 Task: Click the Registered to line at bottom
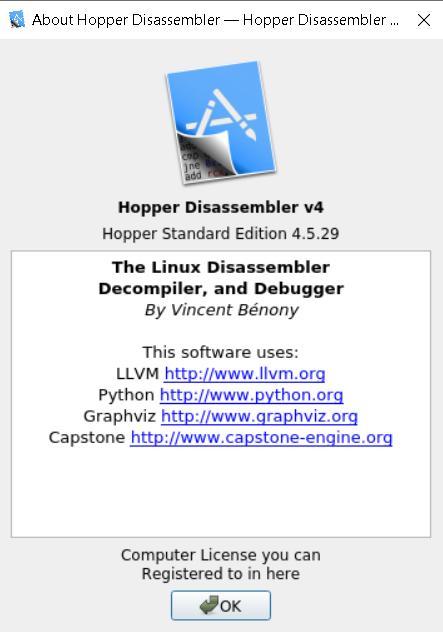point(221,574)
